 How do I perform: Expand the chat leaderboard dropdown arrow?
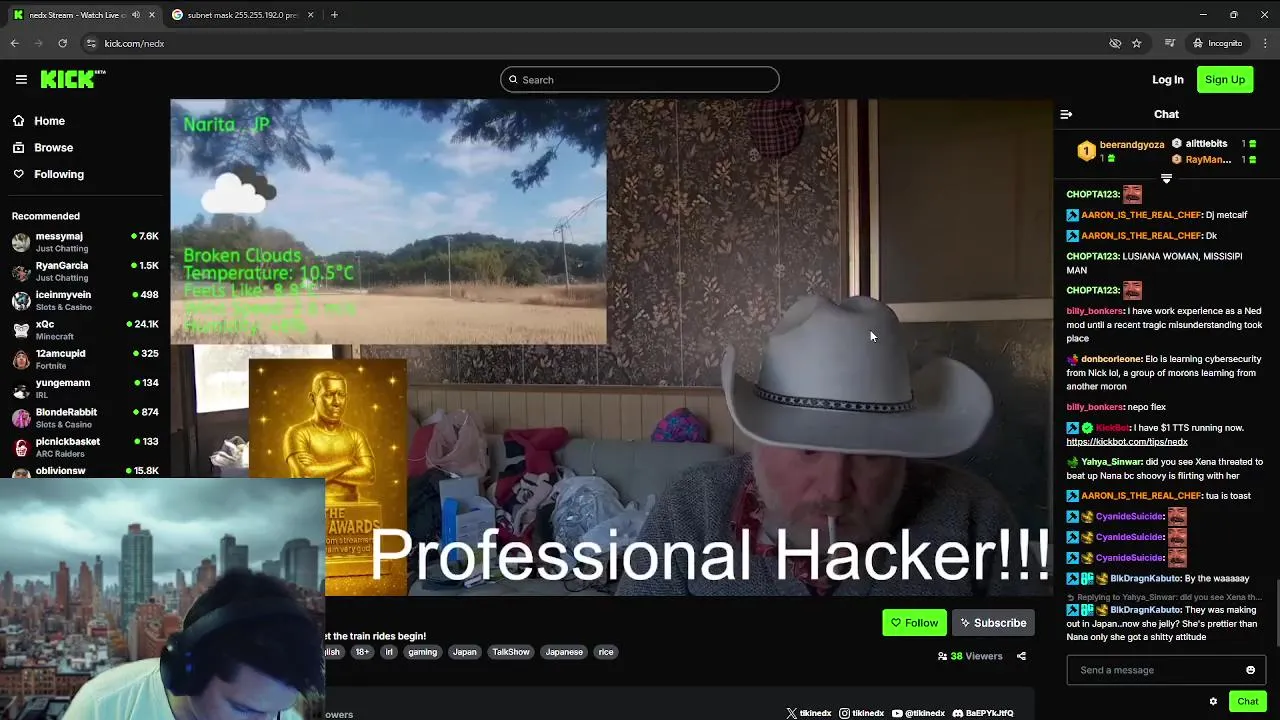tap(1166, 178)
